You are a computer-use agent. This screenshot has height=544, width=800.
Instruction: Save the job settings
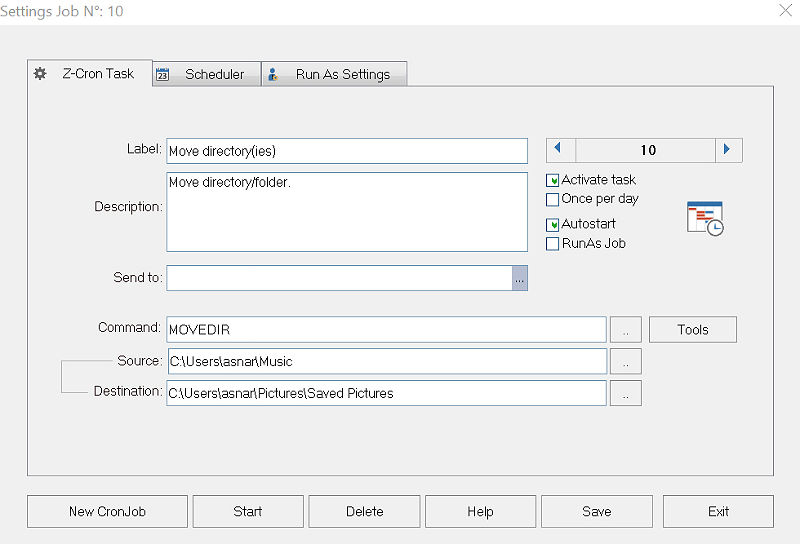597,511
